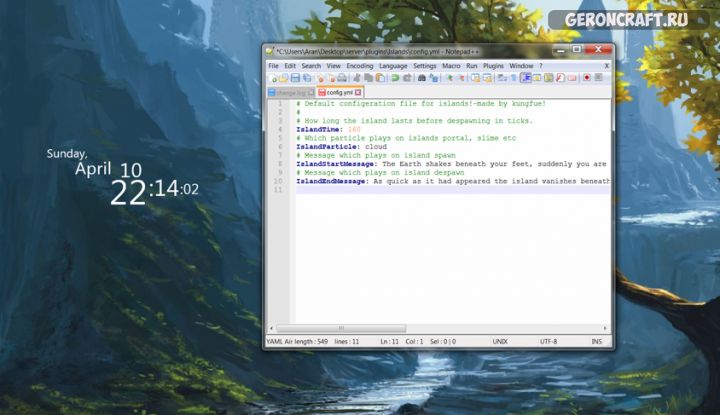Click the IslandStartMessage key

[335, 164]
